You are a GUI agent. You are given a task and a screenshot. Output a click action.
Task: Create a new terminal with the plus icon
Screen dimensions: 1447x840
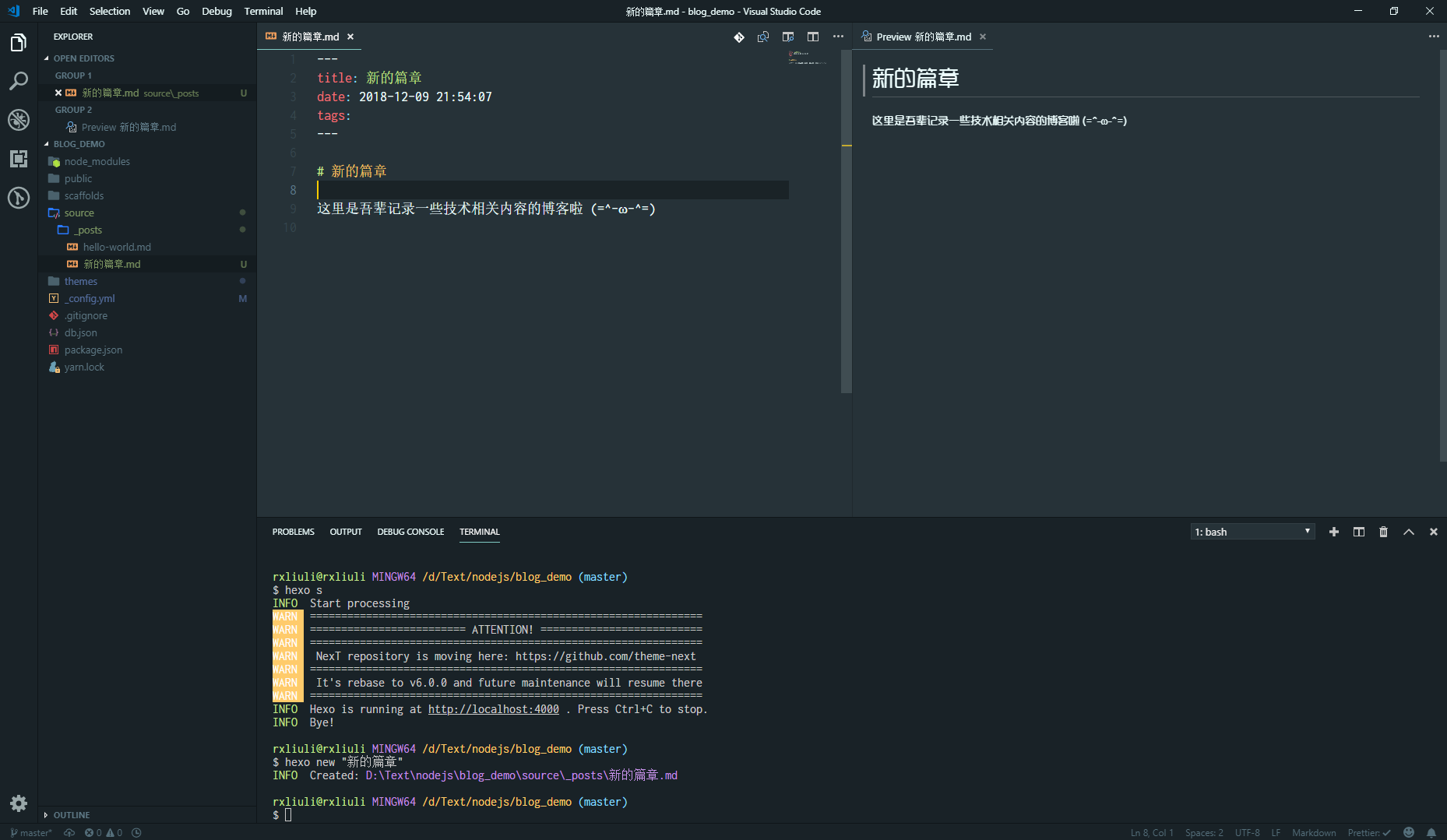[1334, 532]
